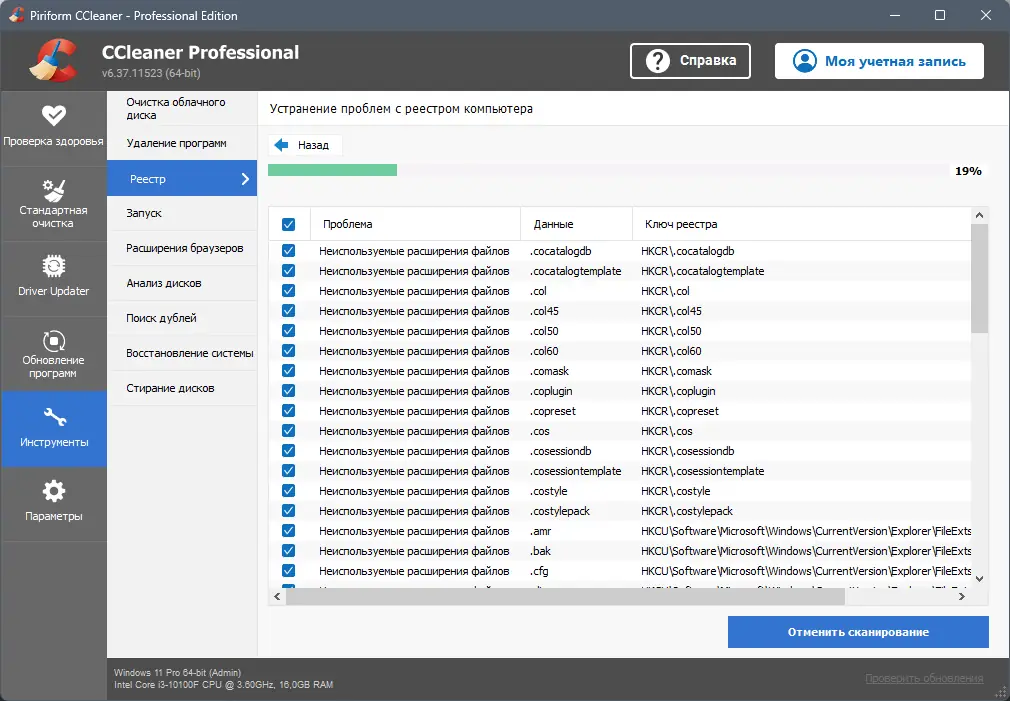Uncheck the .costylepack row checkbox

(289, 510)
